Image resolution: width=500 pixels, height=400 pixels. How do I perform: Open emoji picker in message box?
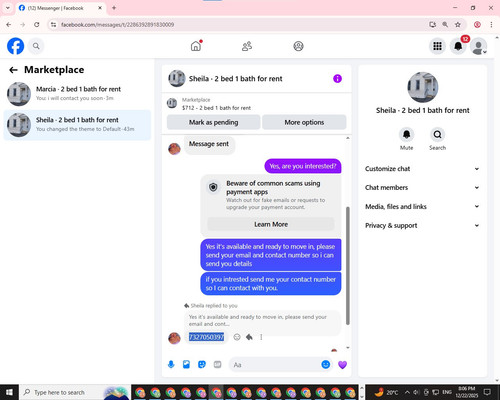tap(326, 364)
